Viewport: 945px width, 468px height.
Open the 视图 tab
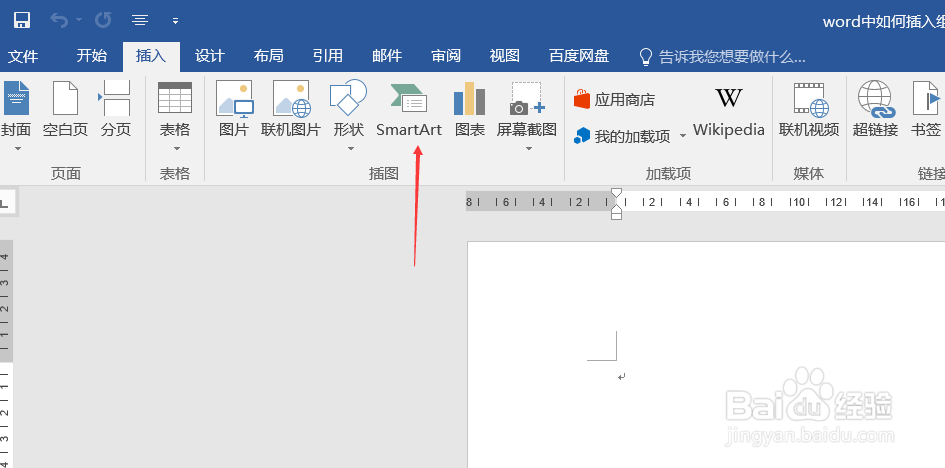coord(505,56)
